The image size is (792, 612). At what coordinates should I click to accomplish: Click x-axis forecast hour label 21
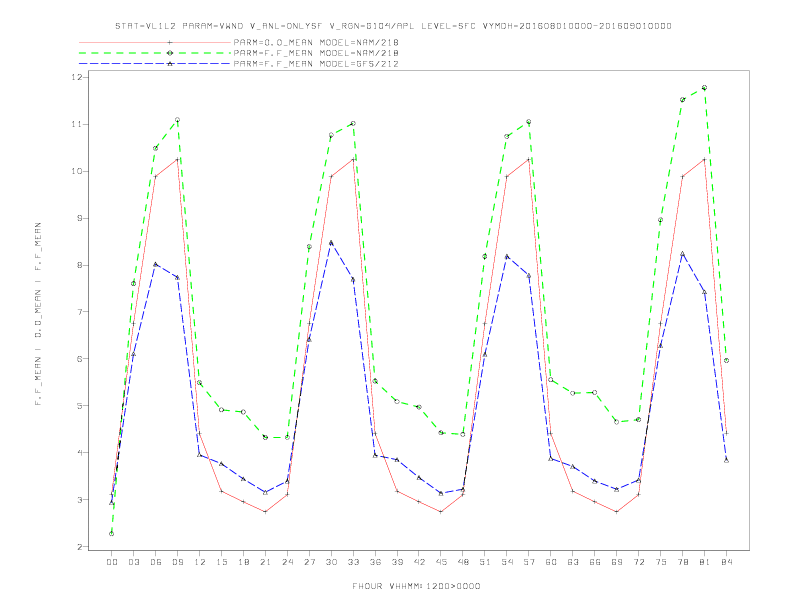point(265,562)
